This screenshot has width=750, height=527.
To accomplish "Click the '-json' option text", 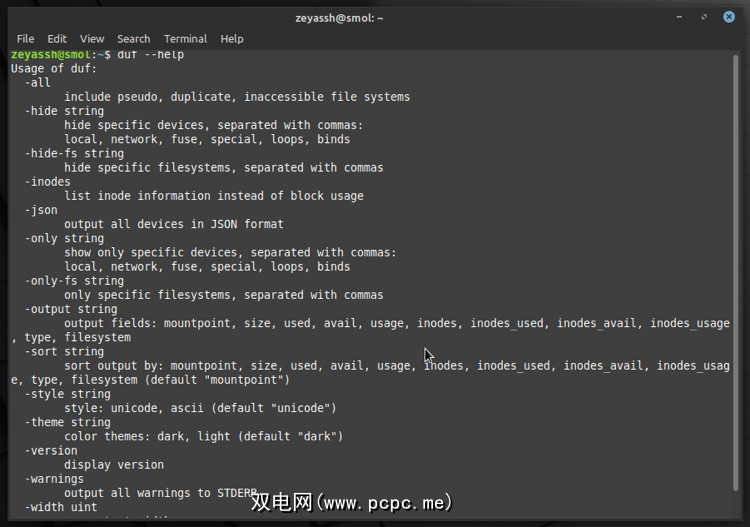I will [x=41, y=210].
